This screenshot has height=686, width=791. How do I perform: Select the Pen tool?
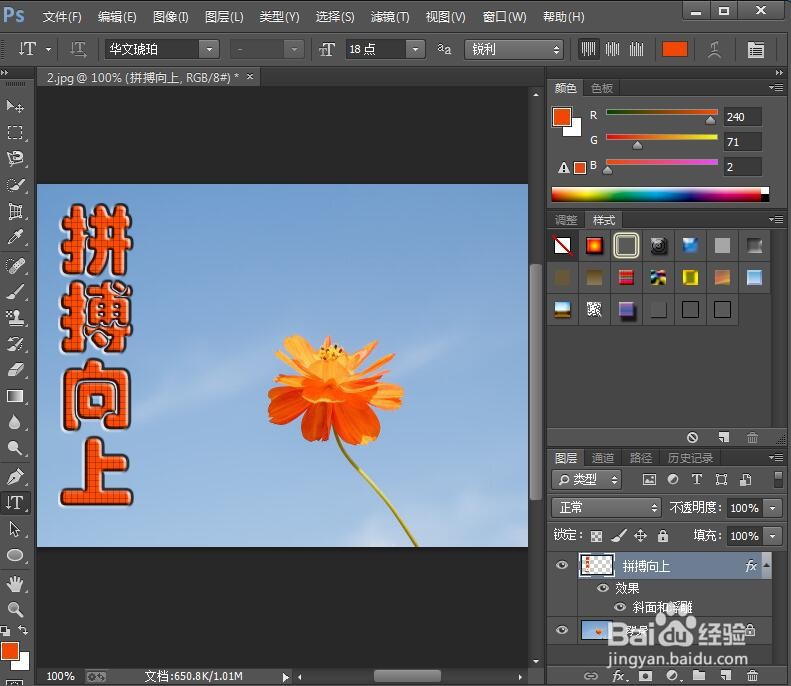(15, 476)
